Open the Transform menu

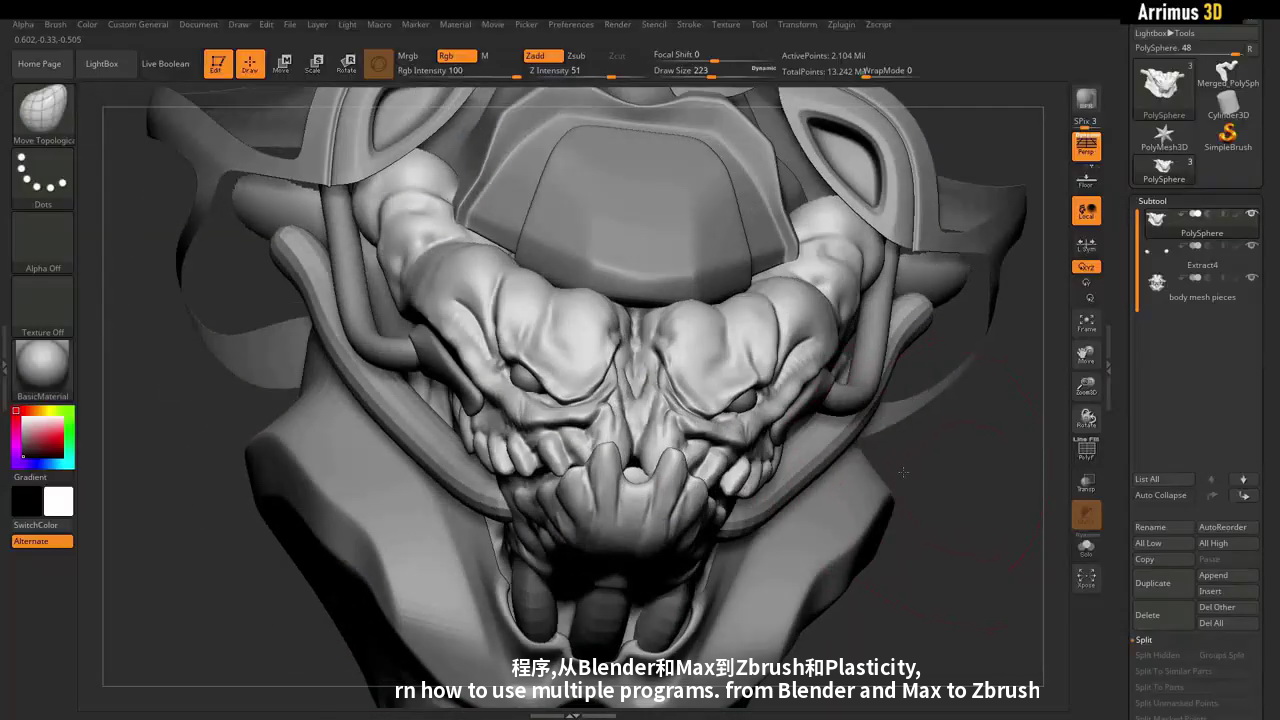(x=797, y=24)
